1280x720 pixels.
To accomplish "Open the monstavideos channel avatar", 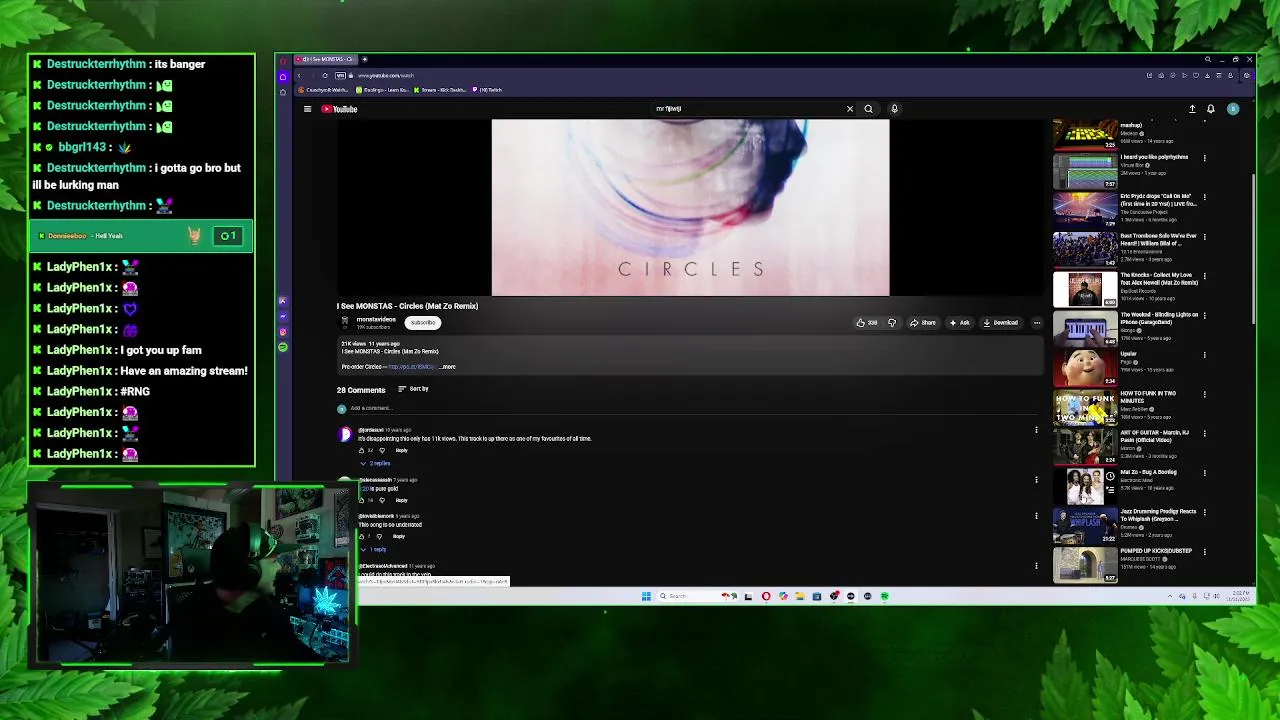I will 345,322.
